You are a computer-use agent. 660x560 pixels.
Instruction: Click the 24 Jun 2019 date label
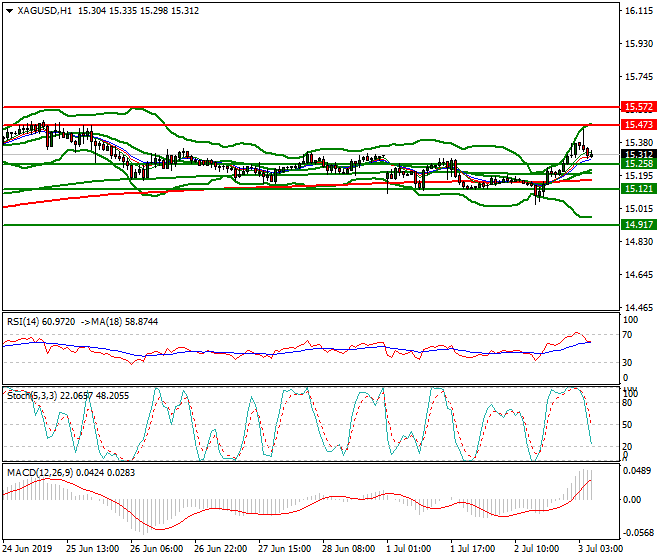coord(27,549)
